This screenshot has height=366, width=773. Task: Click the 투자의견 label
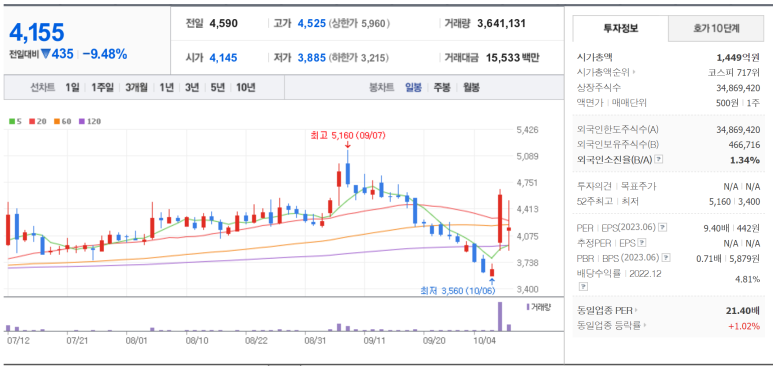click(x=594, y=186)
